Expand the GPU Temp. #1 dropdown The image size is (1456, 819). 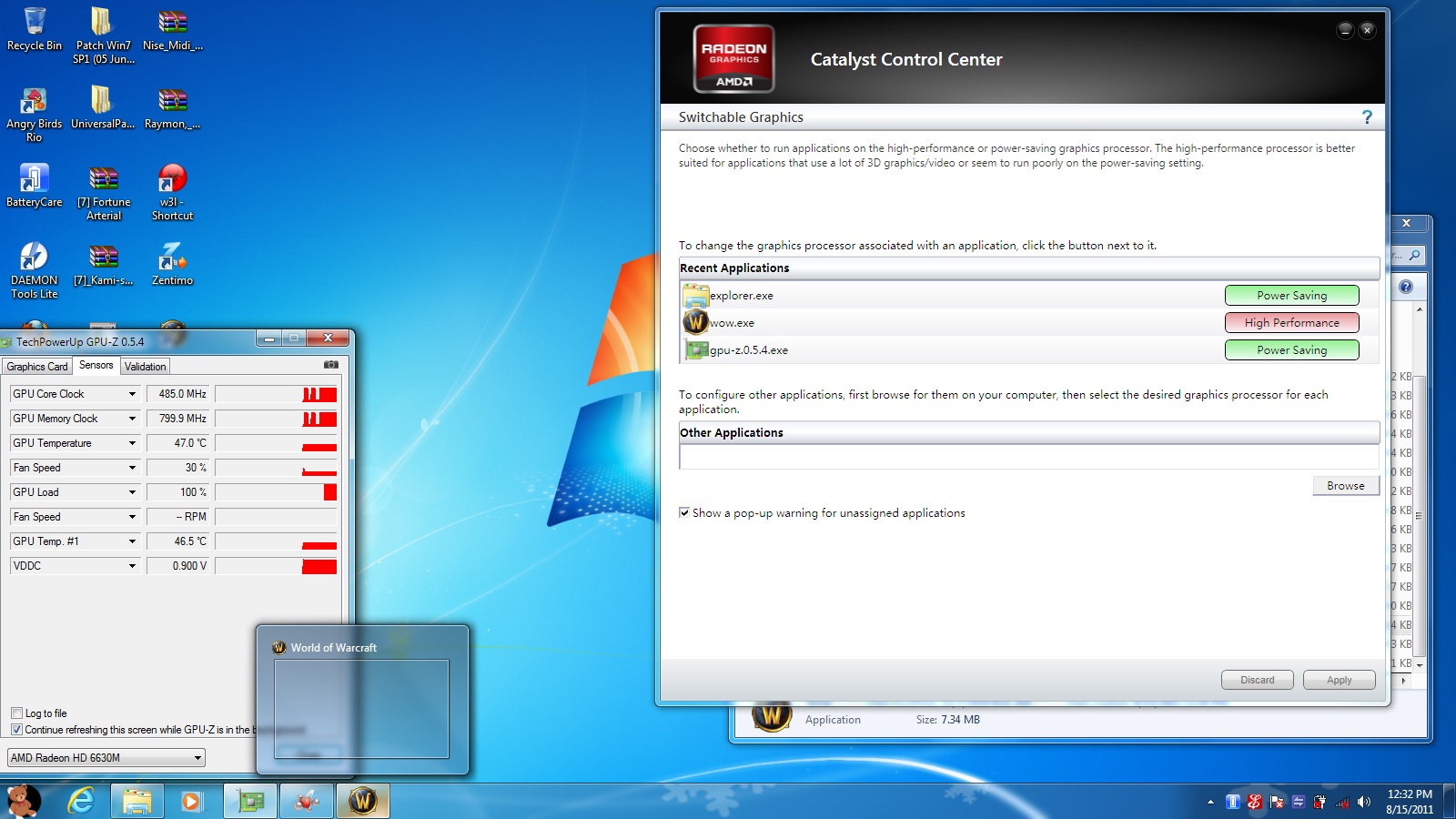click(132, 541)
